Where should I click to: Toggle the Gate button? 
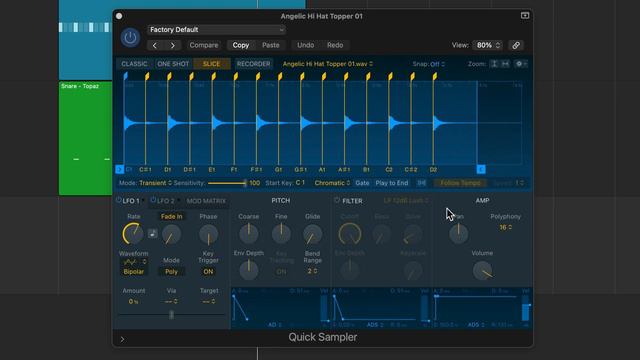362,183
